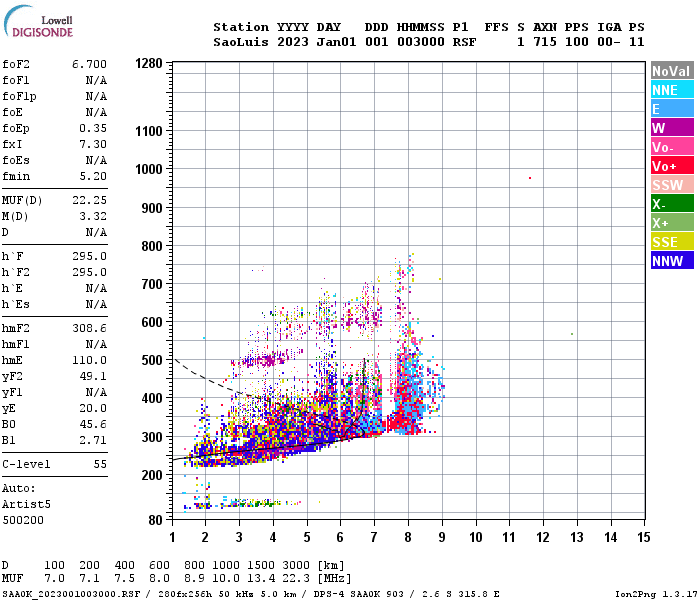Click the h`F2 value 295.0

(x=89, y=272)
